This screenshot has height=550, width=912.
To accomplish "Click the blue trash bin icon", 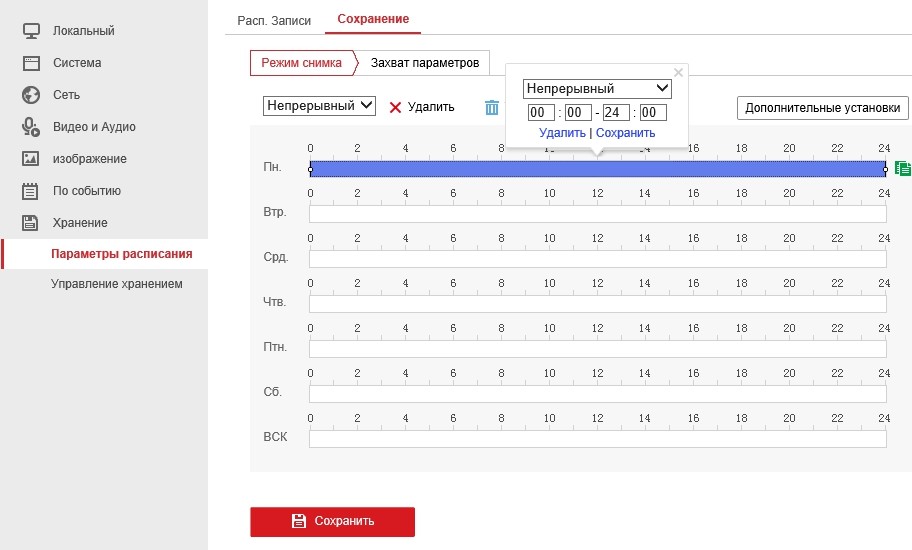I will (491, 107).
